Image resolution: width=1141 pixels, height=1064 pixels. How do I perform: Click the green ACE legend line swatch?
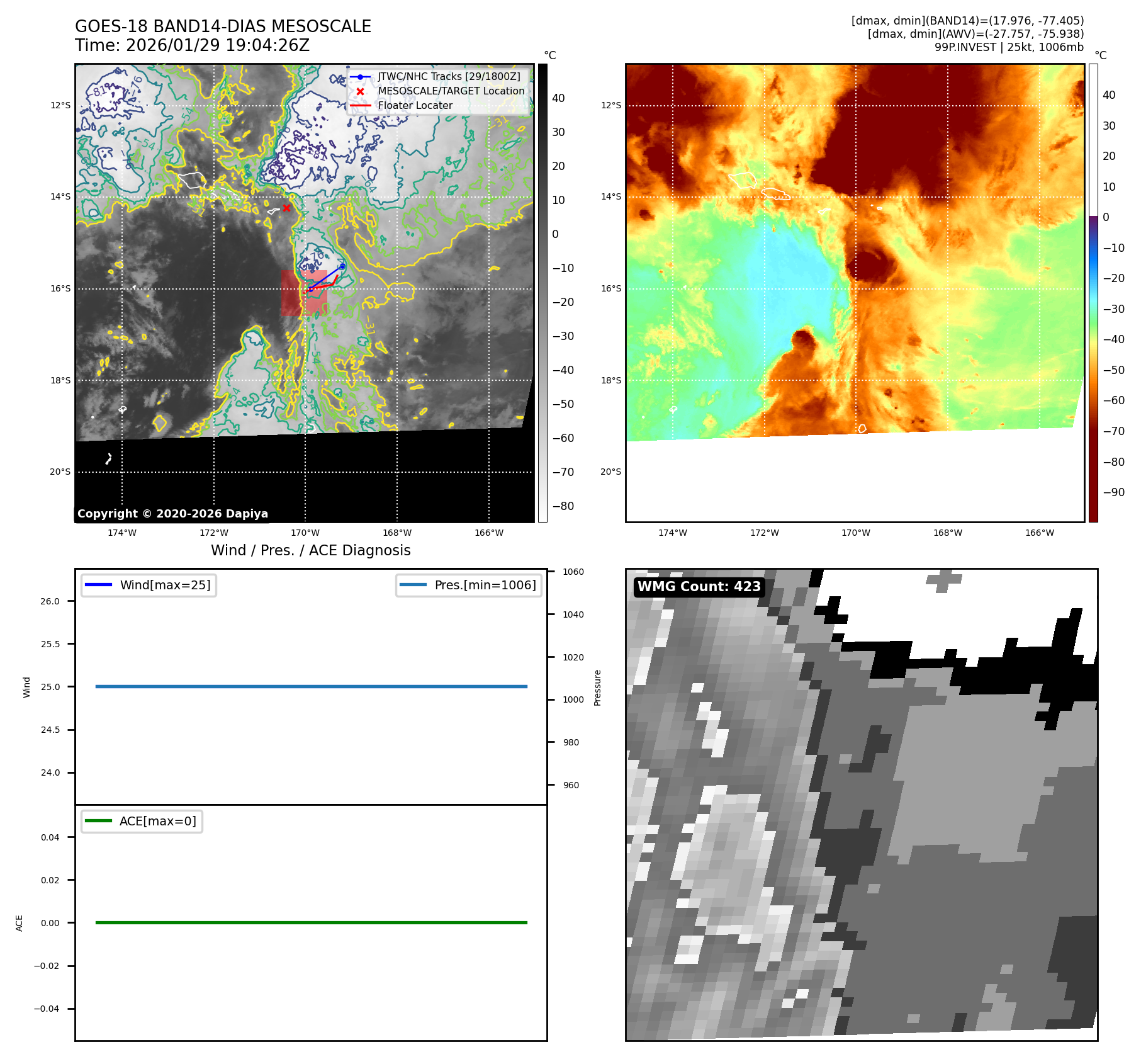98,821
